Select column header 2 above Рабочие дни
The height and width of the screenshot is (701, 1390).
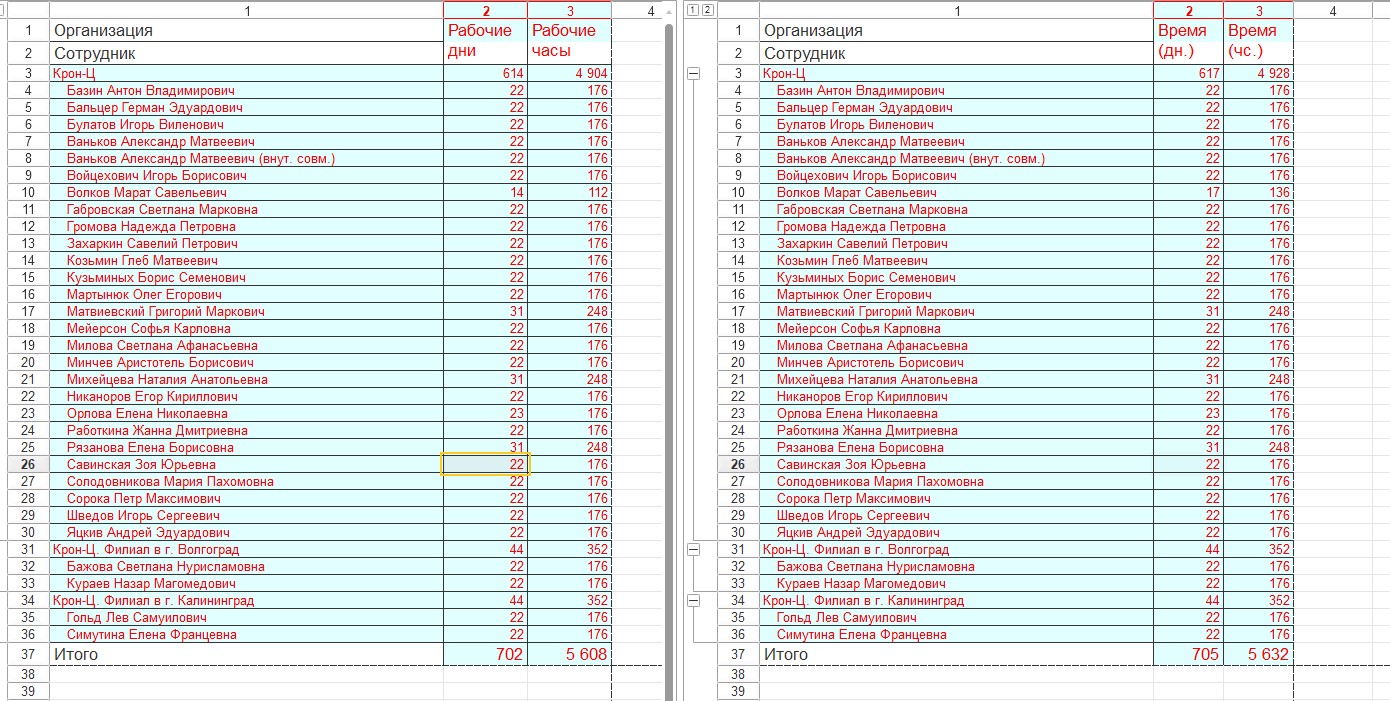coord(485,10)
